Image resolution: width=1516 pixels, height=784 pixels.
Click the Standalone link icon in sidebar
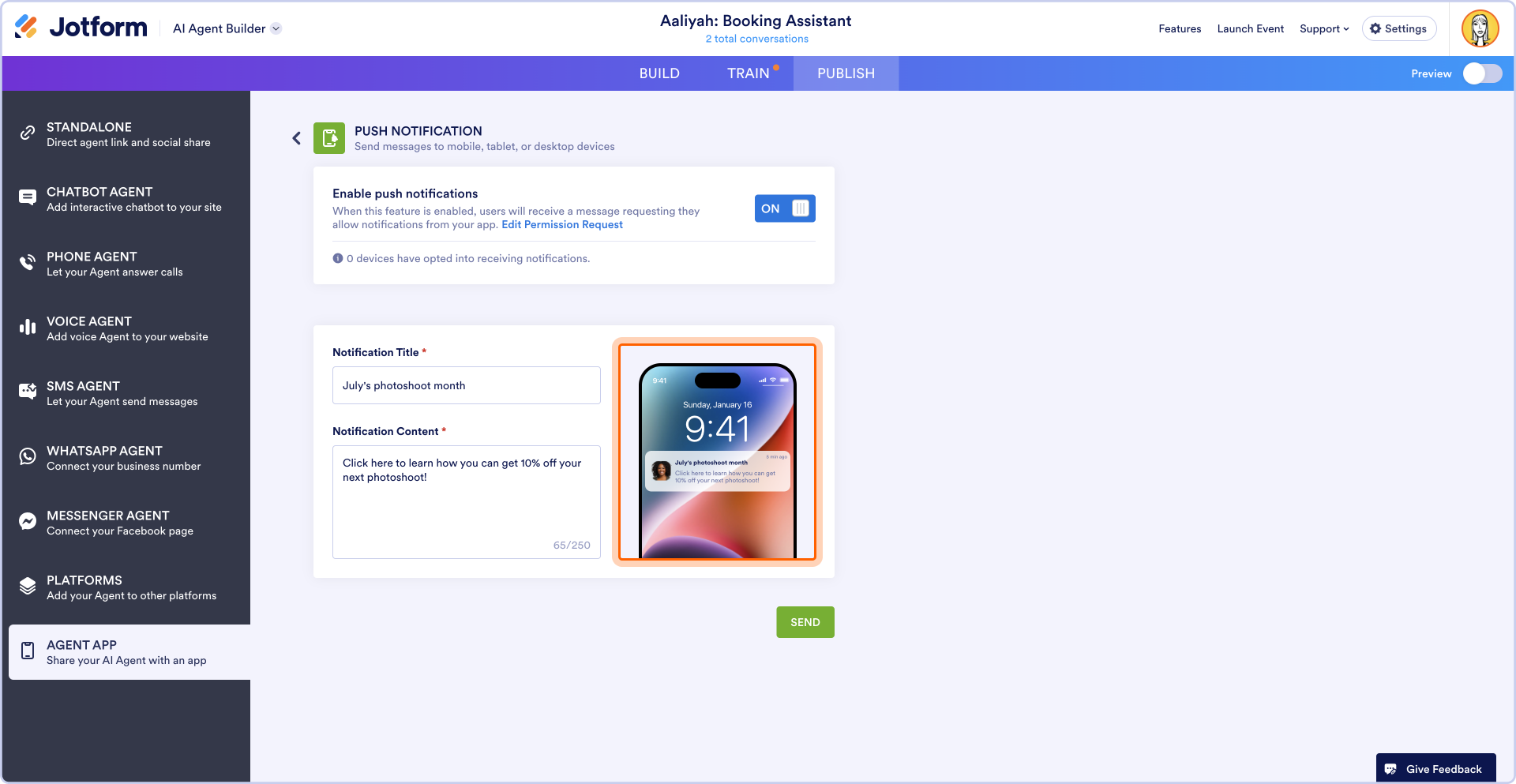[x=28, y=133]
